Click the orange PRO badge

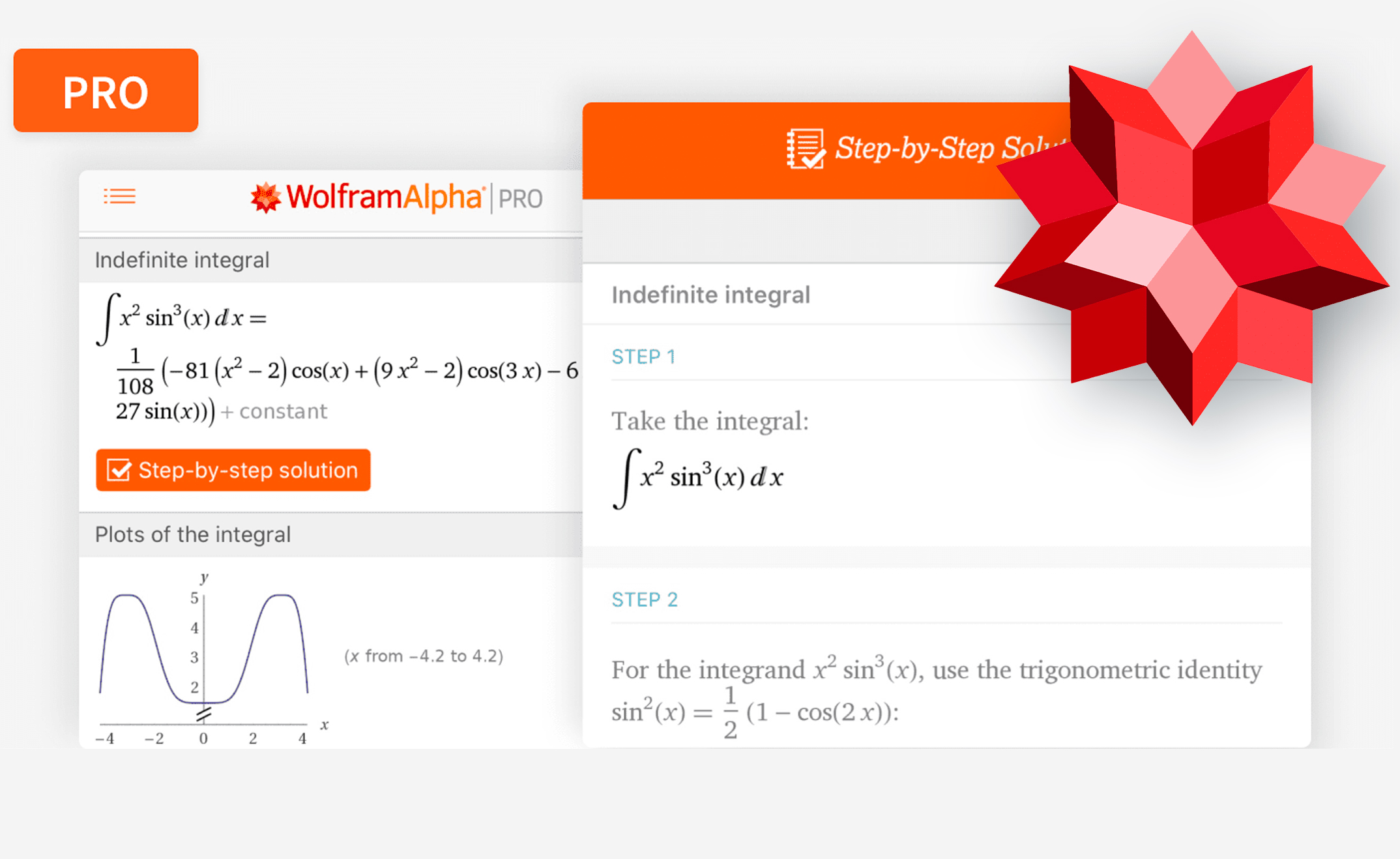106,91
